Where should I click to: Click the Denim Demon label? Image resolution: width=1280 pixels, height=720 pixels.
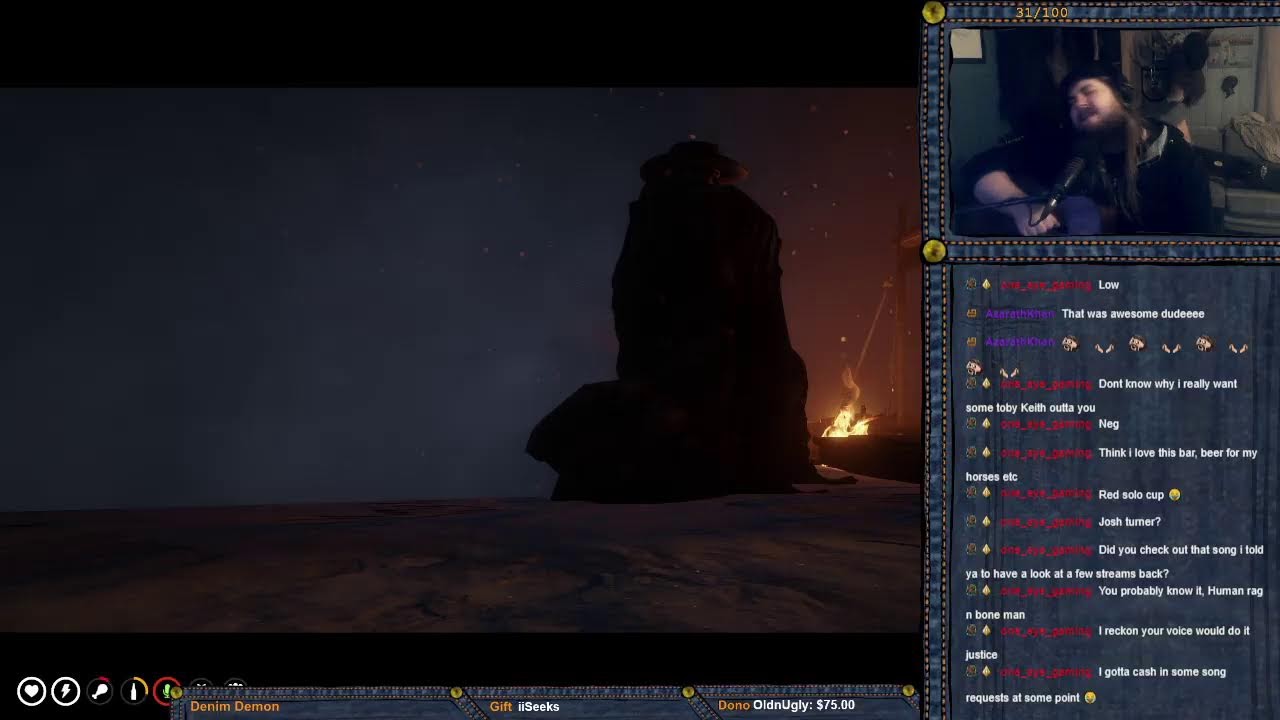pos(235,706)
